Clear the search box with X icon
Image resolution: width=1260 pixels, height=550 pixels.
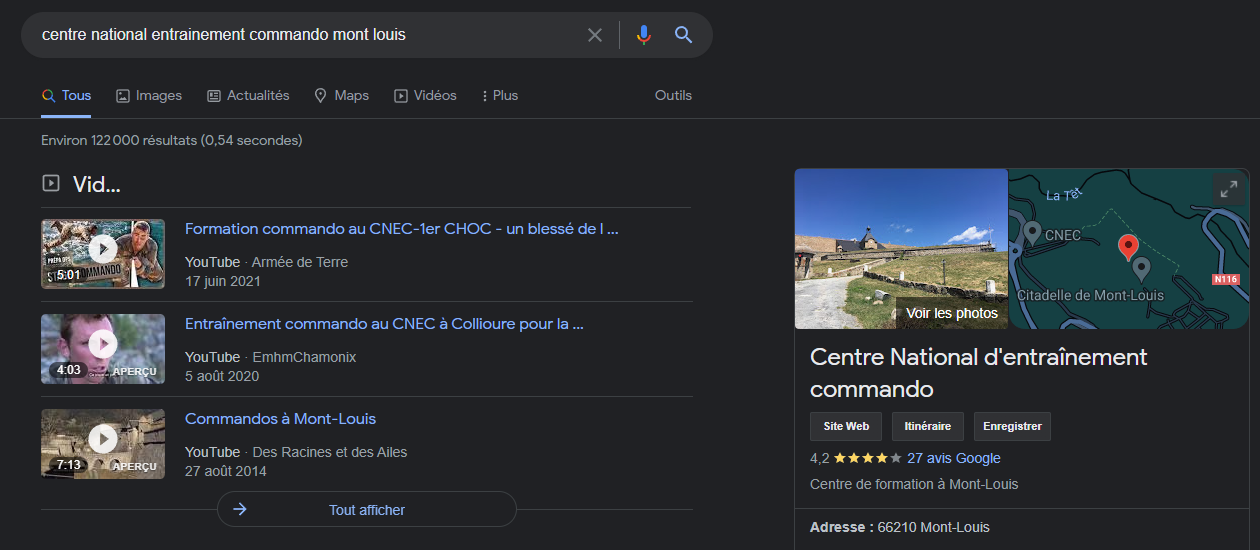pos(595,35)
